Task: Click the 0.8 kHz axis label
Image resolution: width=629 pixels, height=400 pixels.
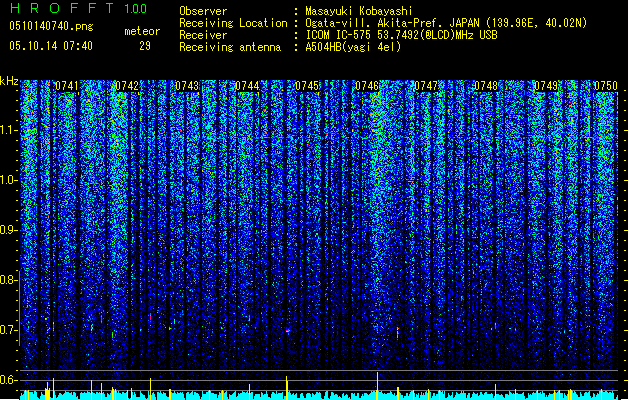Action: coord(9,280)
